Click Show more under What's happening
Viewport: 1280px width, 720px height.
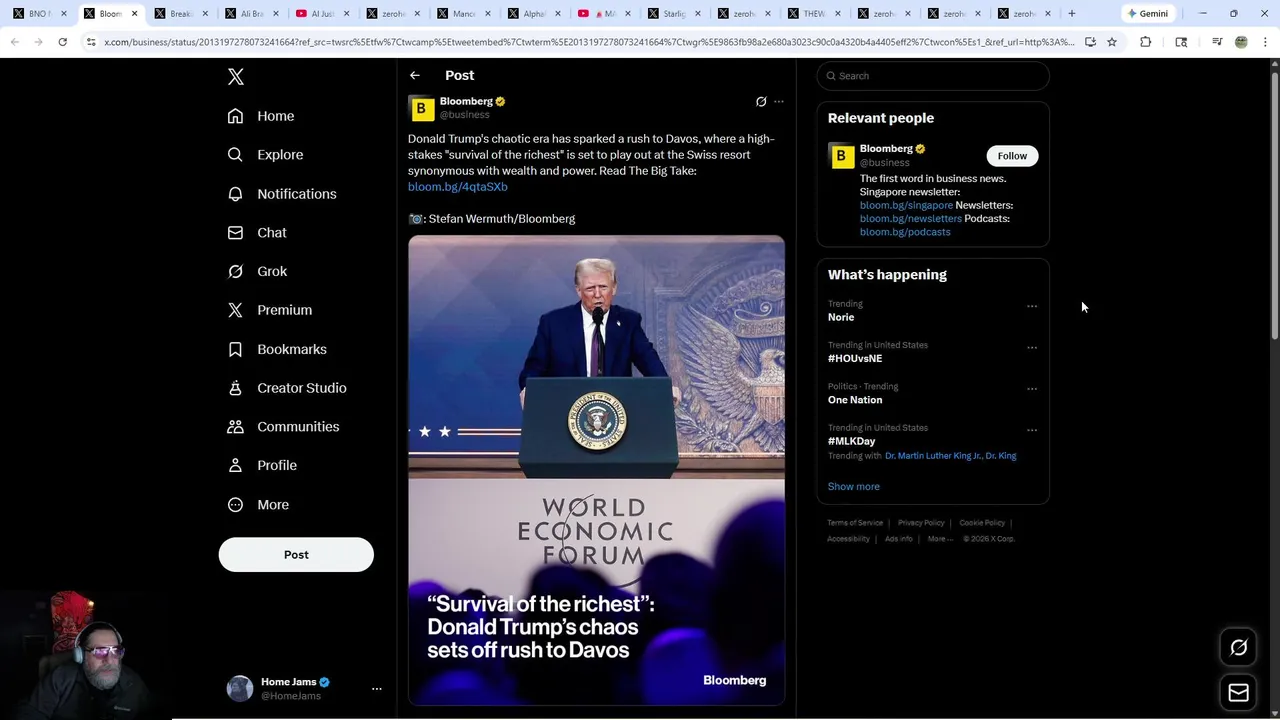click(853, 487)
